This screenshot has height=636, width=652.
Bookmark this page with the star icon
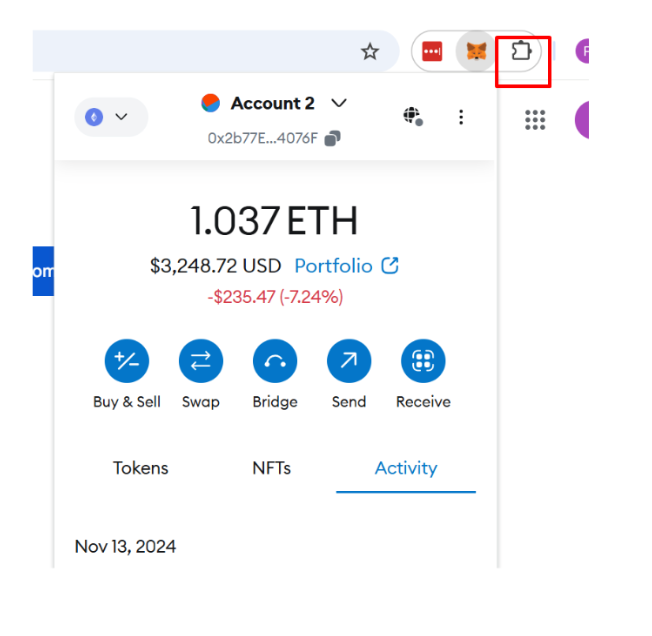click(370, 51)
